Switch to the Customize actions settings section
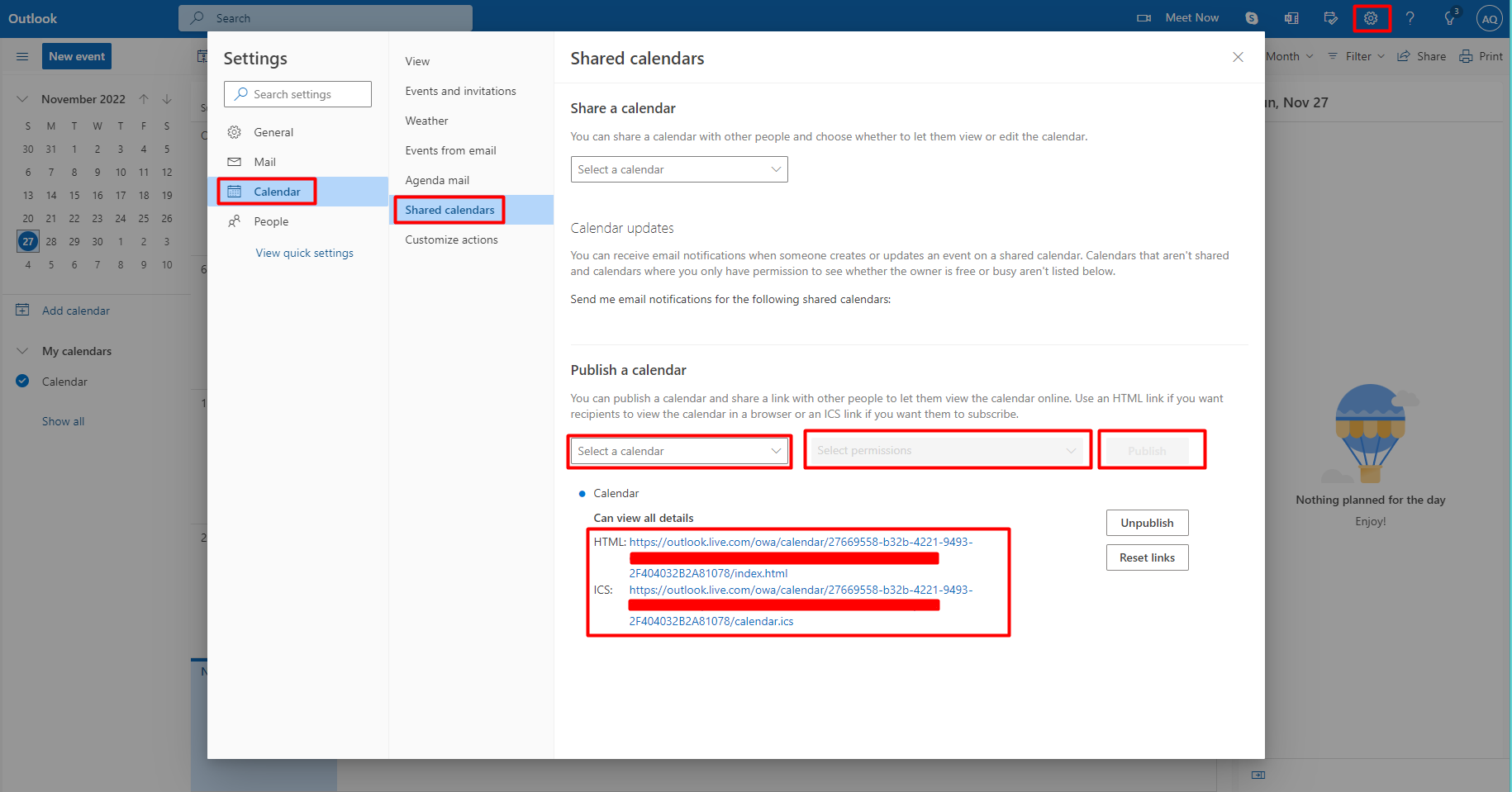Viewport: 1512px width, 792px height. pos(451,239)
